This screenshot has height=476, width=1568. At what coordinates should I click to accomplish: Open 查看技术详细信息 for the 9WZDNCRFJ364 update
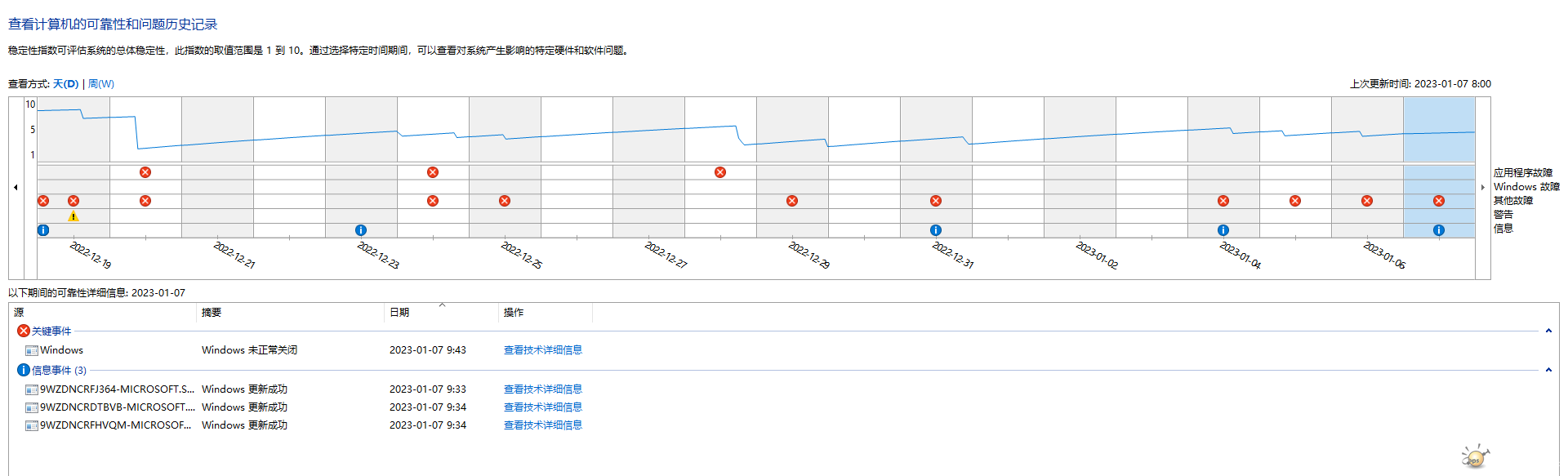pyautogui.click(x=542, y=389)
